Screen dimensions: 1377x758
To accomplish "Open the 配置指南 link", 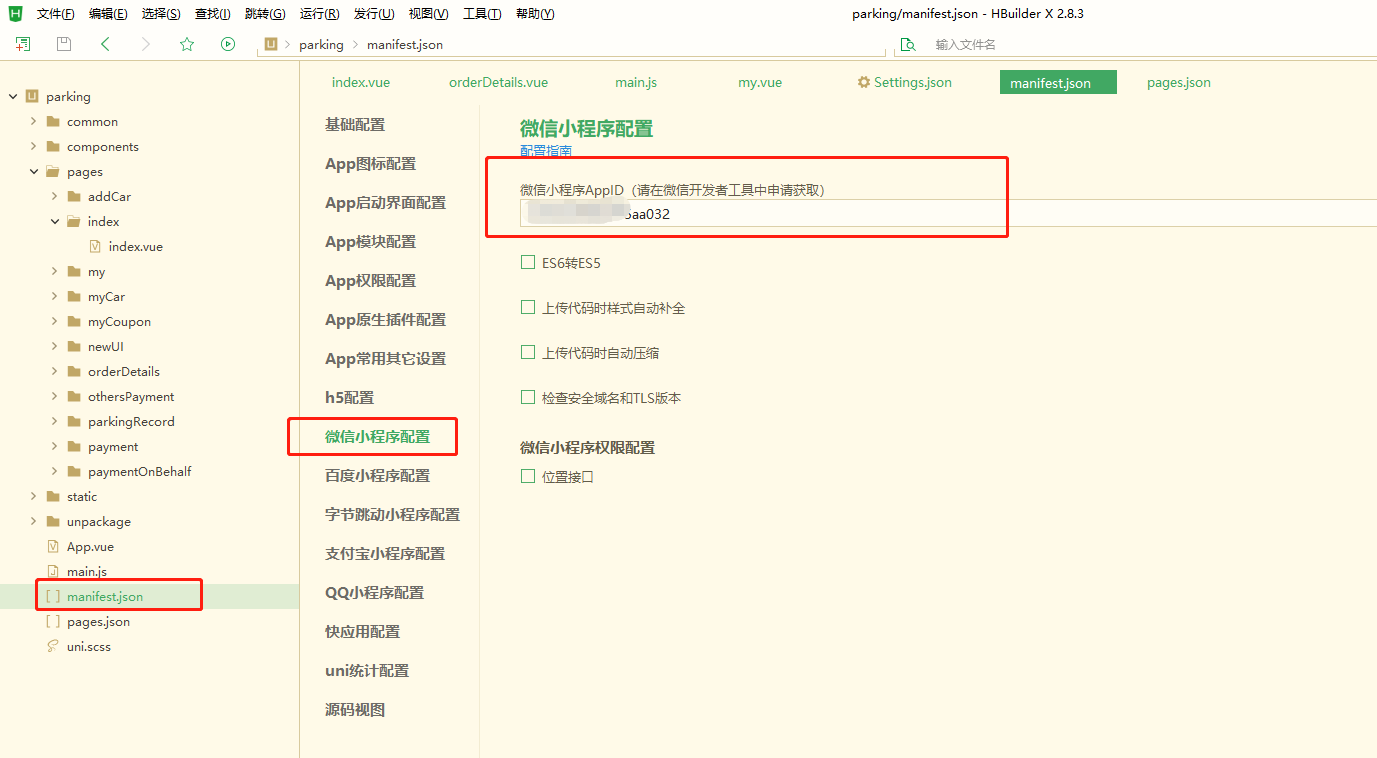I will coord(546,151).
